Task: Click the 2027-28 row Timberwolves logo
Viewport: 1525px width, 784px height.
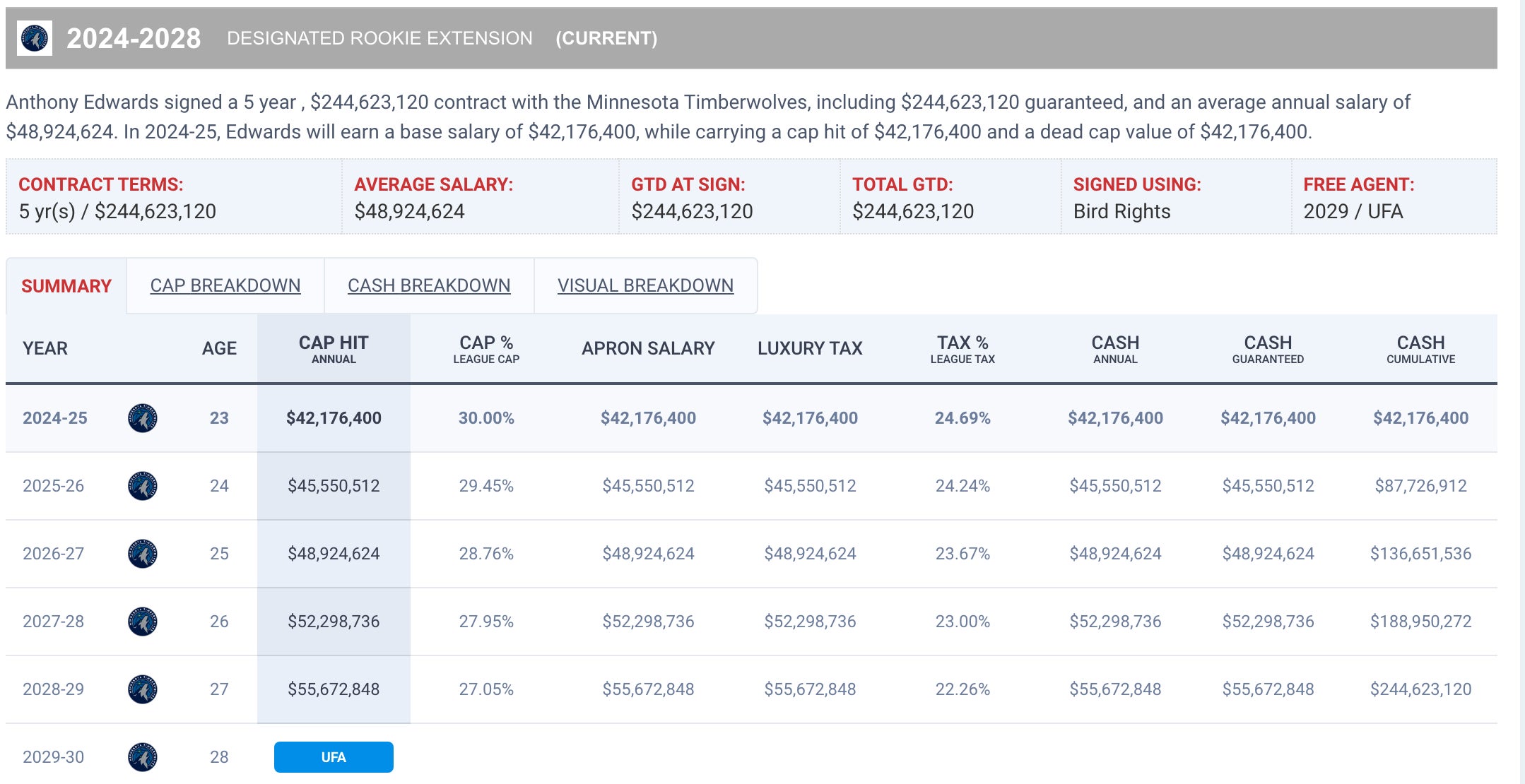Action: [x=143, y=622]
